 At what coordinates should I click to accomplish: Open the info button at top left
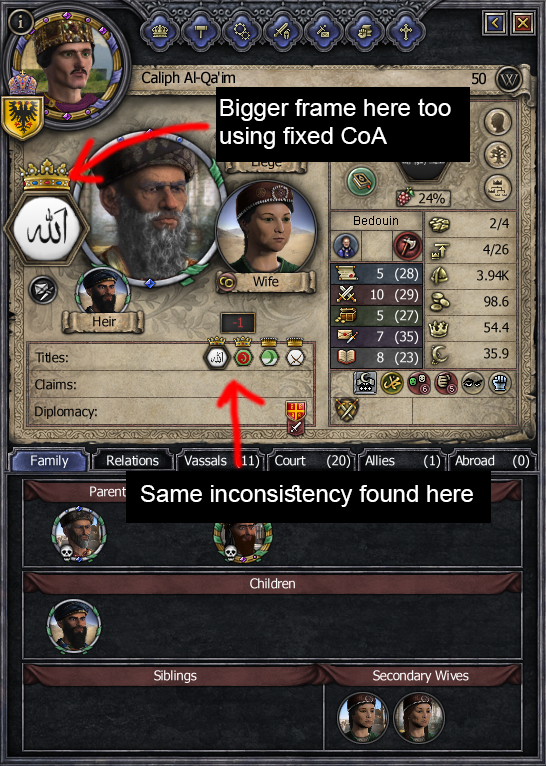(x=20, y=22)
